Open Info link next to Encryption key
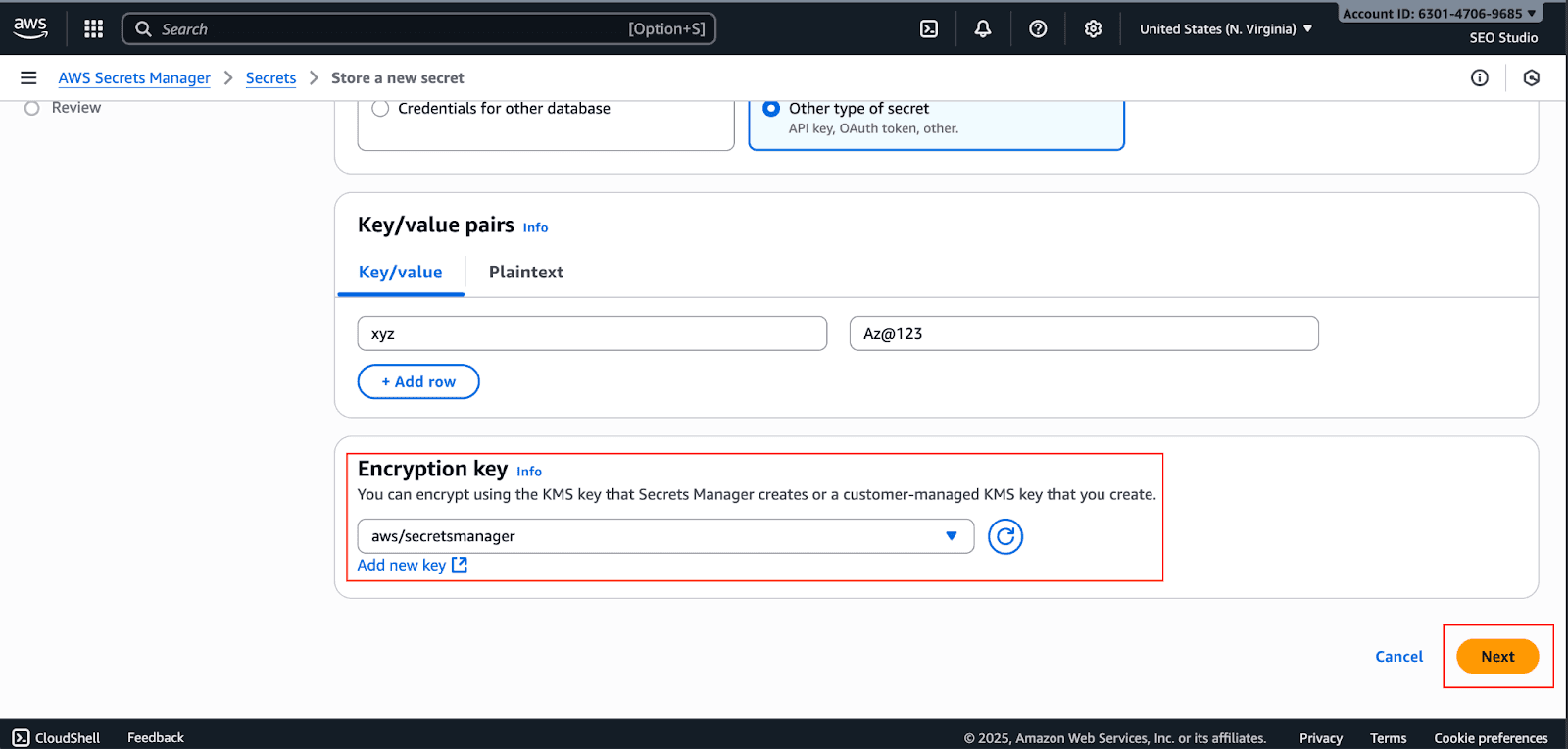This screenshot has width=1568, height=749. click(x=529, y=472)
